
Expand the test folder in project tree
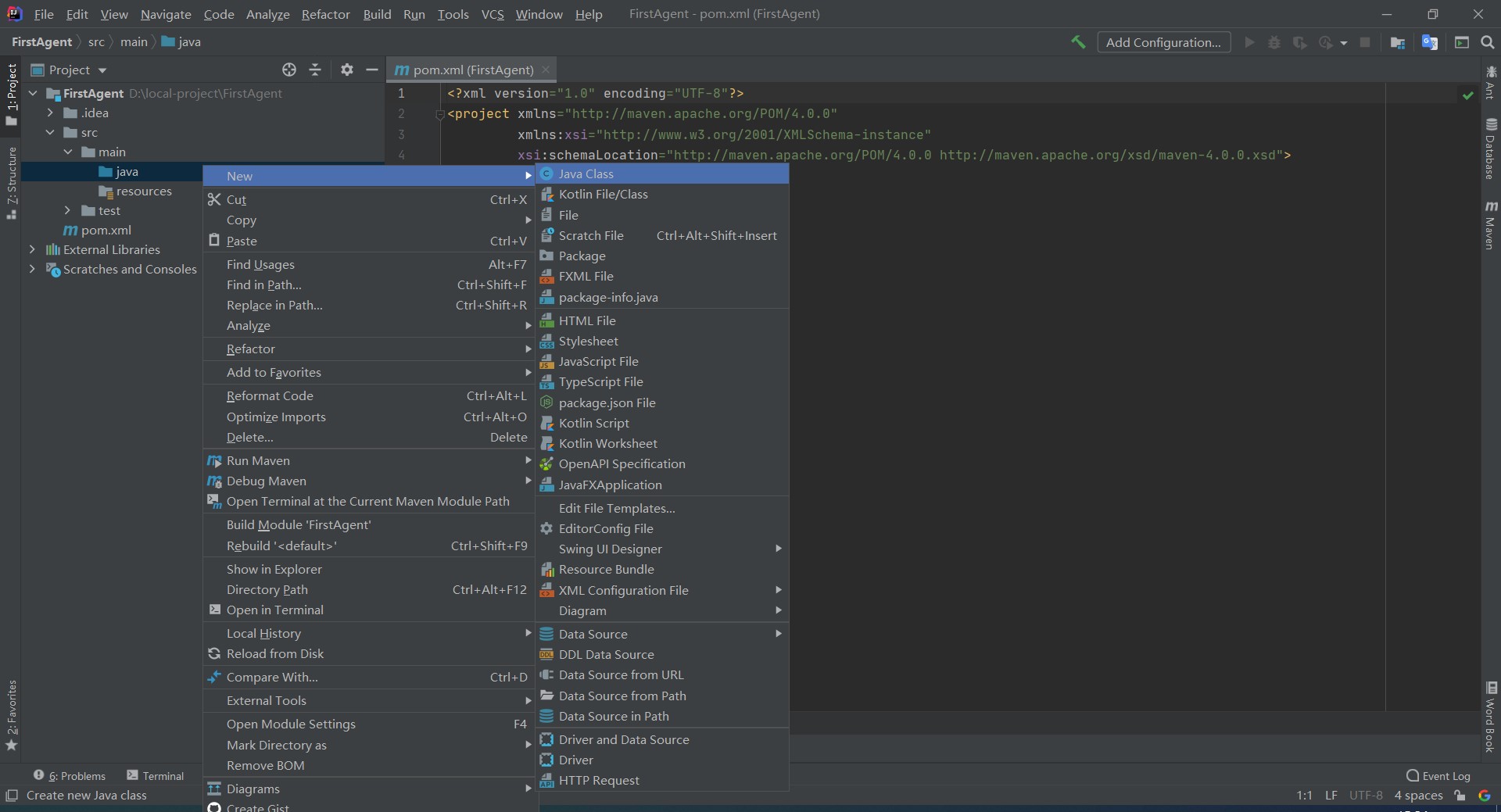(67, 211)
